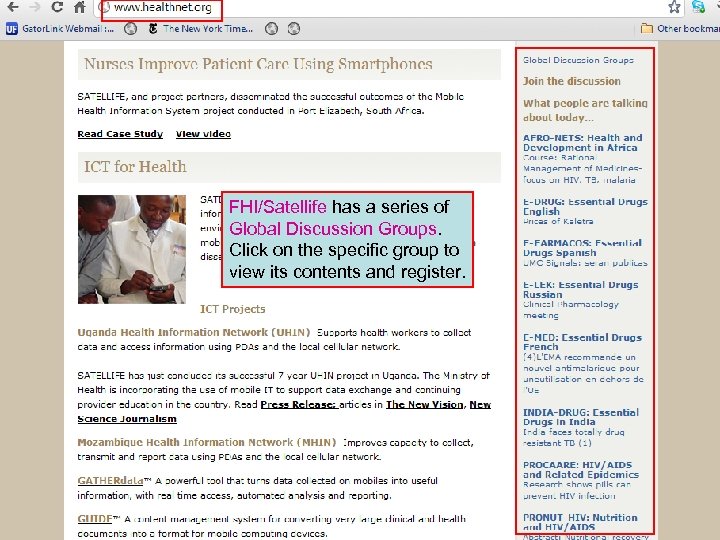The image size is (720, 540).
Task: Open the first globe bookmark after New York Times
Action: pos(271,29)
